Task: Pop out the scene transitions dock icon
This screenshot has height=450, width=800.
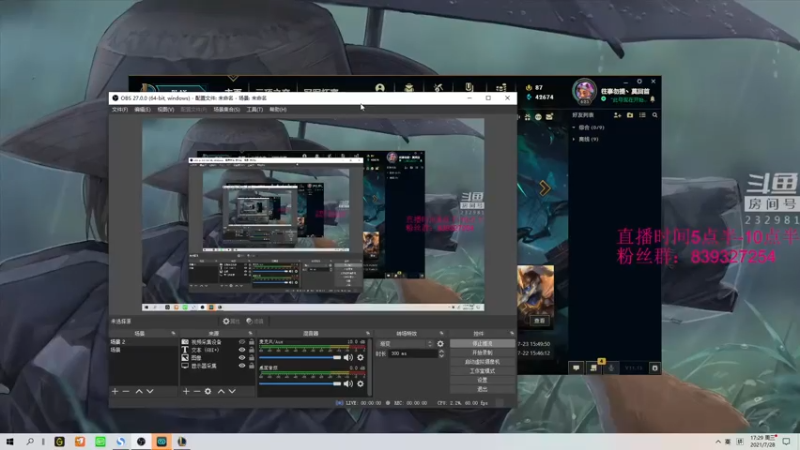Action: pyautogui.click(x=442, y=333)
